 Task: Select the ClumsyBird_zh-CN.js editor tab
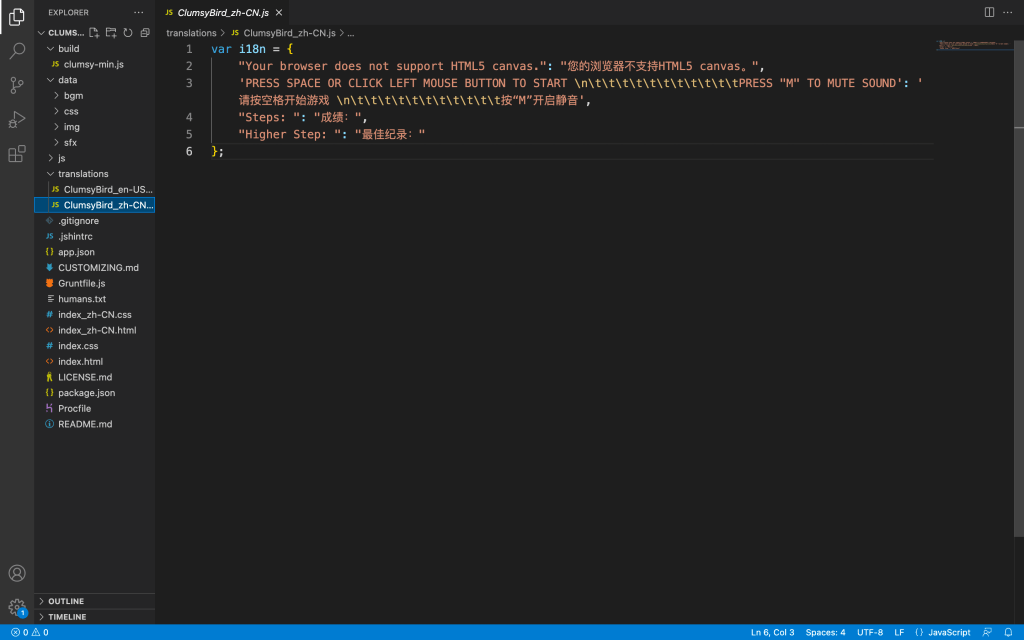tap(222, 12)
